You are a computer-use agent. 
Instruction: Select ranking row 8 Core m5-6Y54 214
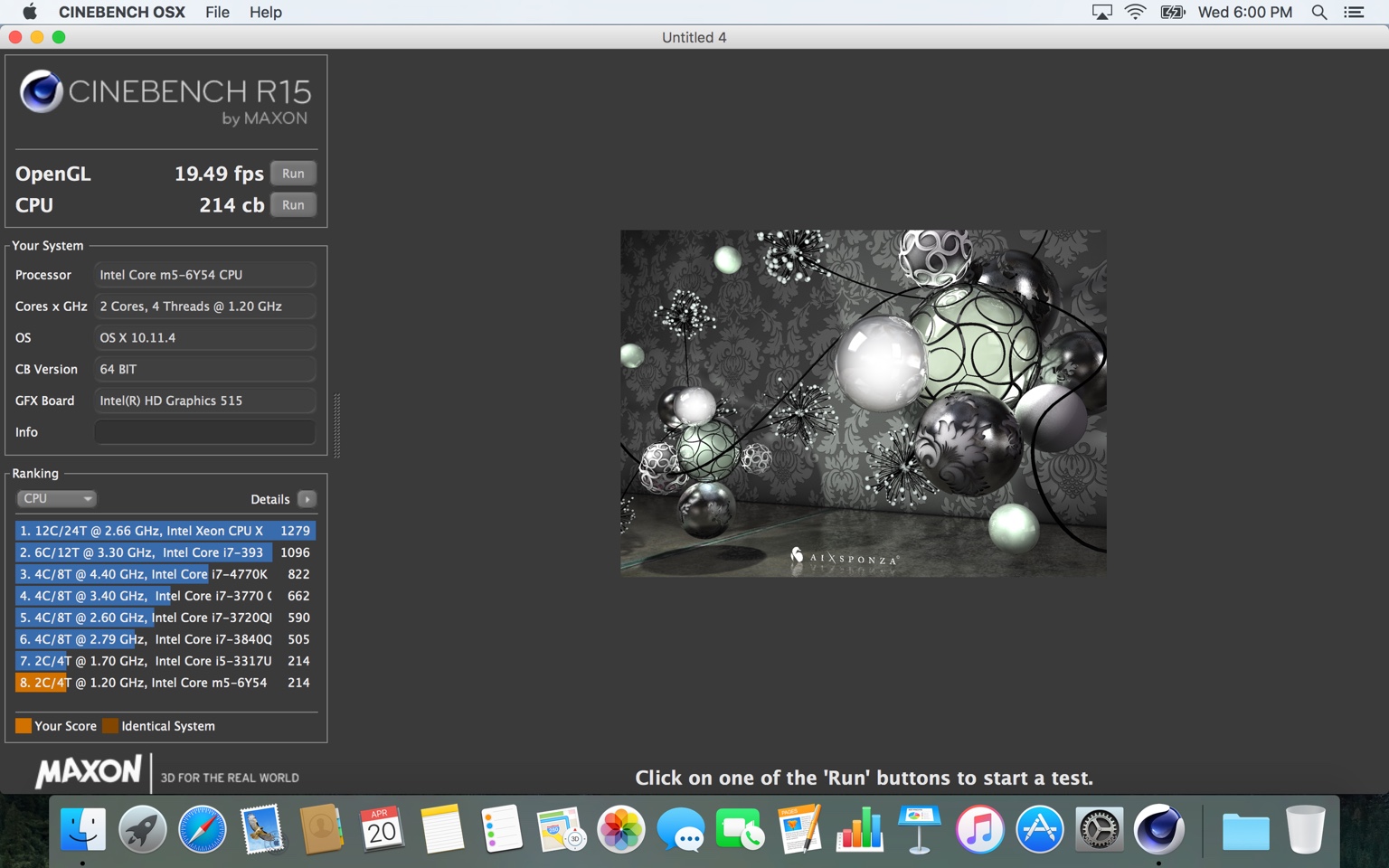coord(165,683)
